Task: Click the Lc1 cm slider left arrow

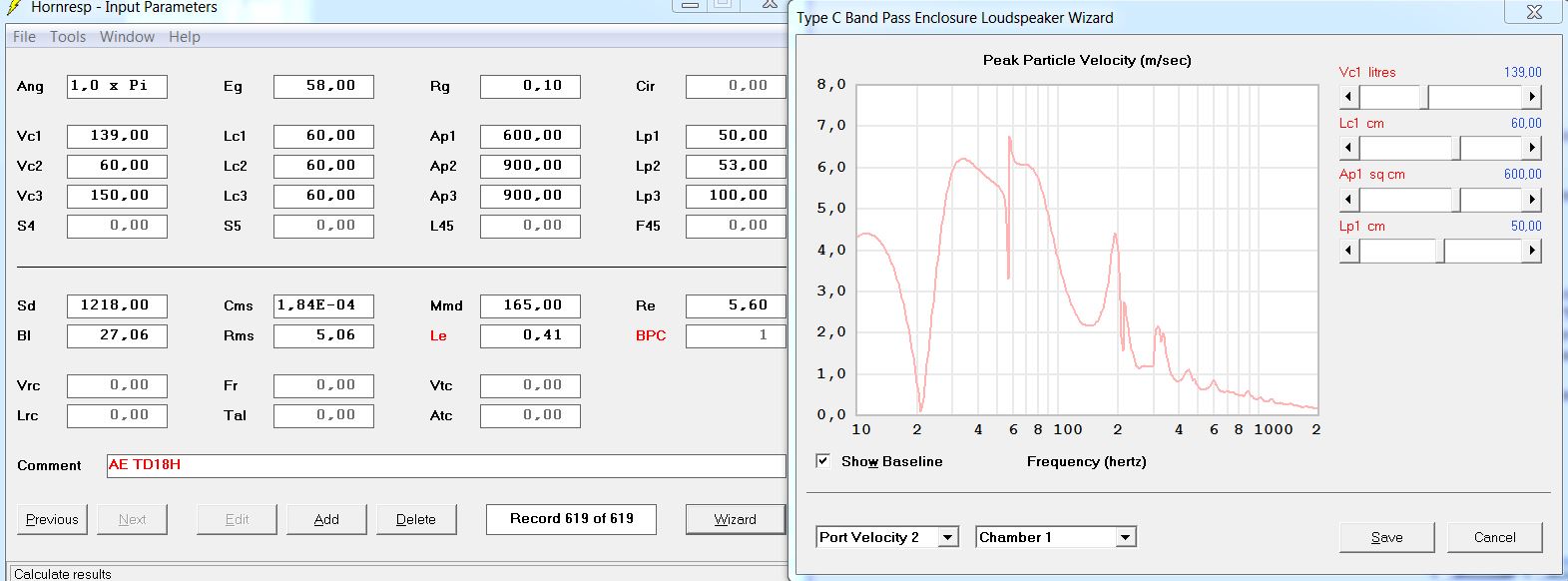Action: (x=1349, y=148)
